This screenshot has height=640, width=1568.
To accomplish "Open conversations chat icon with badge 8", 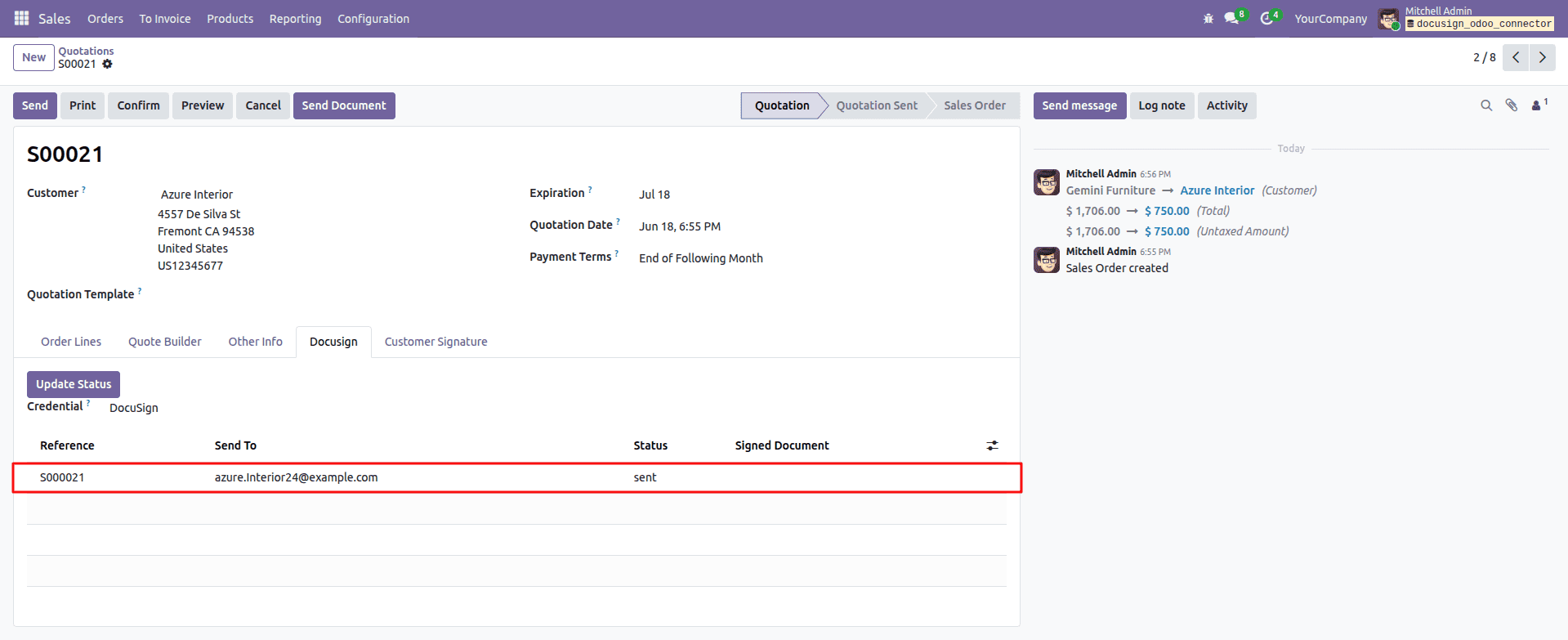I will pos(1234,18).
